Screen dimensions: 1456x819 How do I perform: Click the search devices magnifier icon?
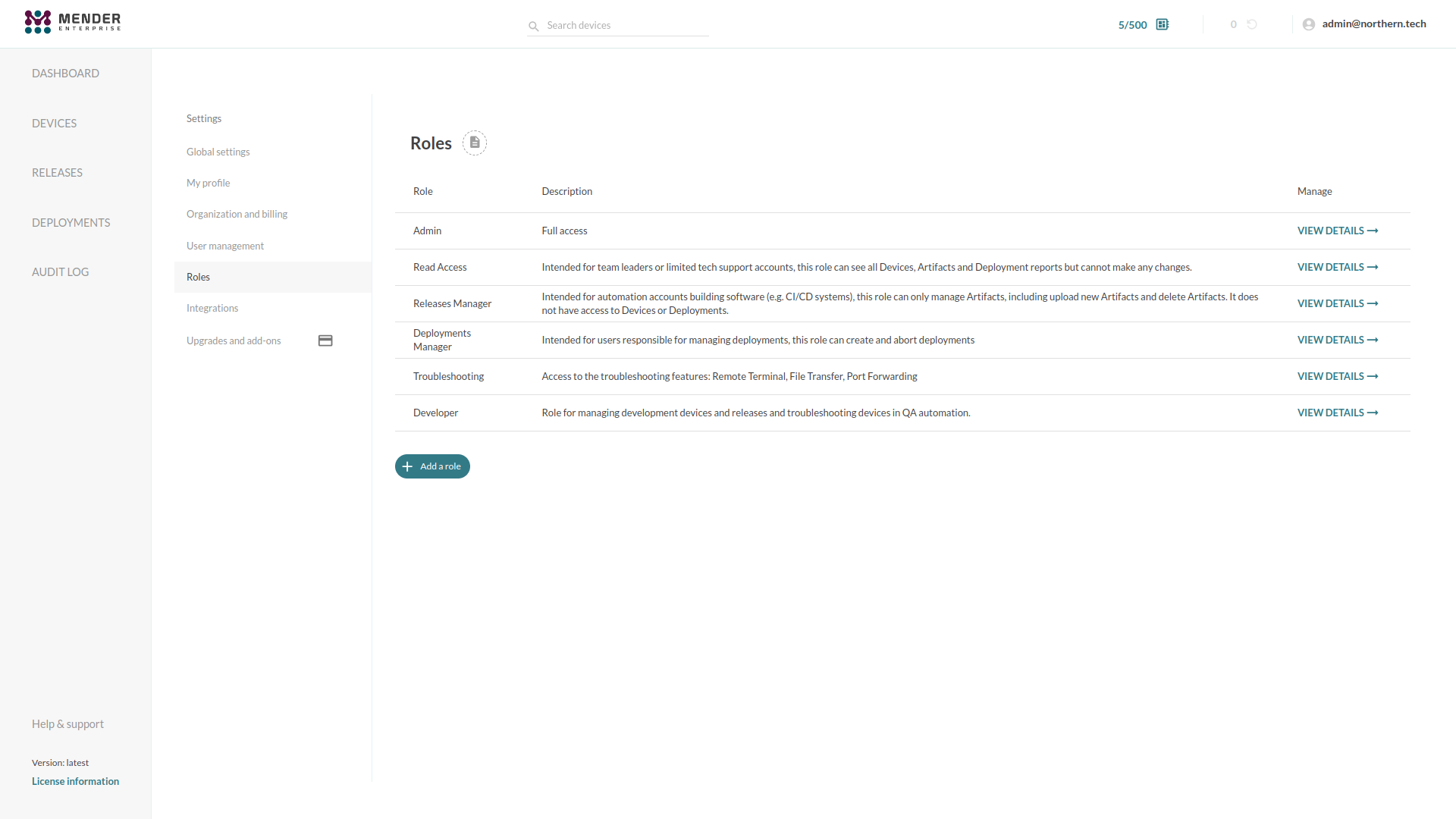coord(534,25)
